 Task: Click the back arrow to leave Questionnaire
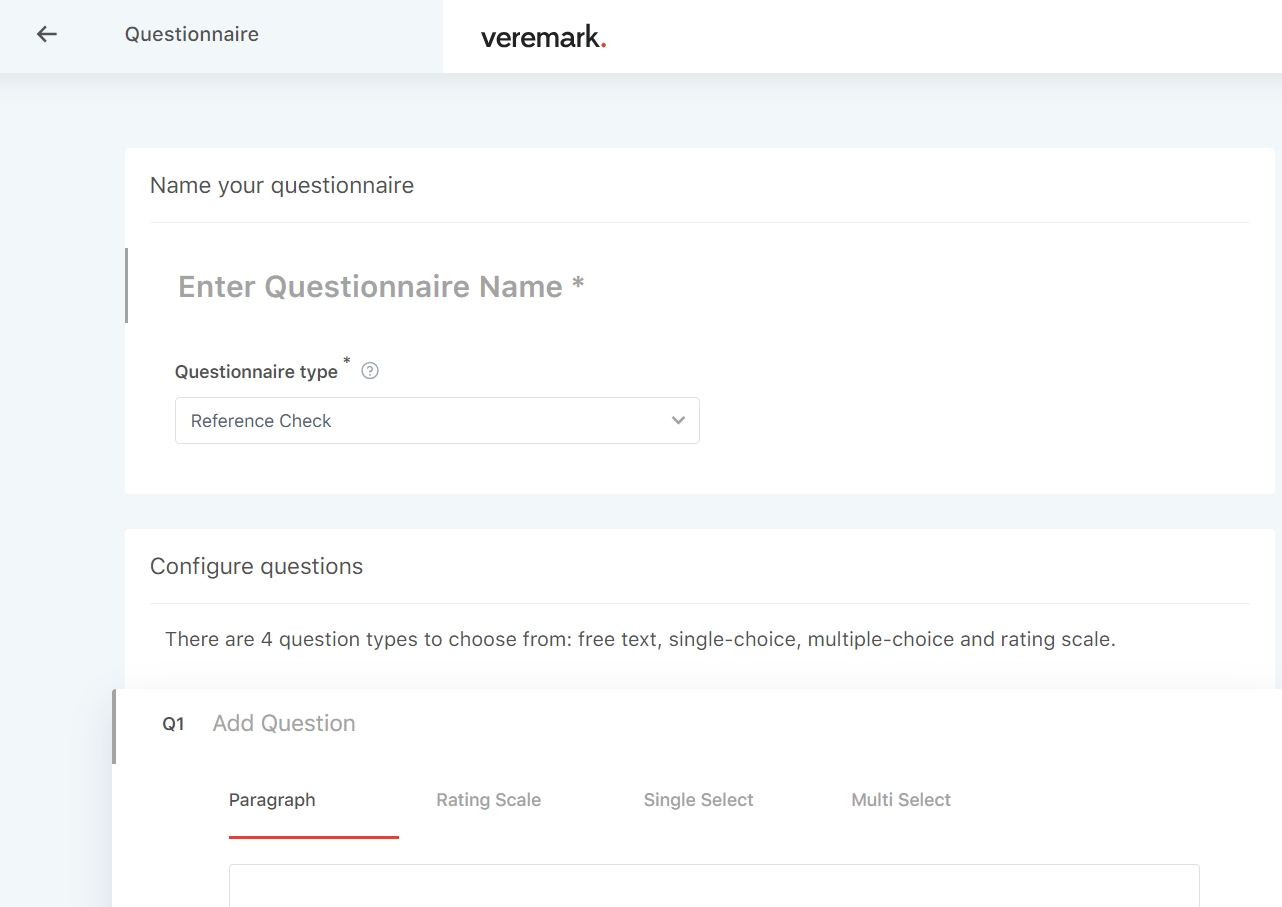click(x=46, y=34)
